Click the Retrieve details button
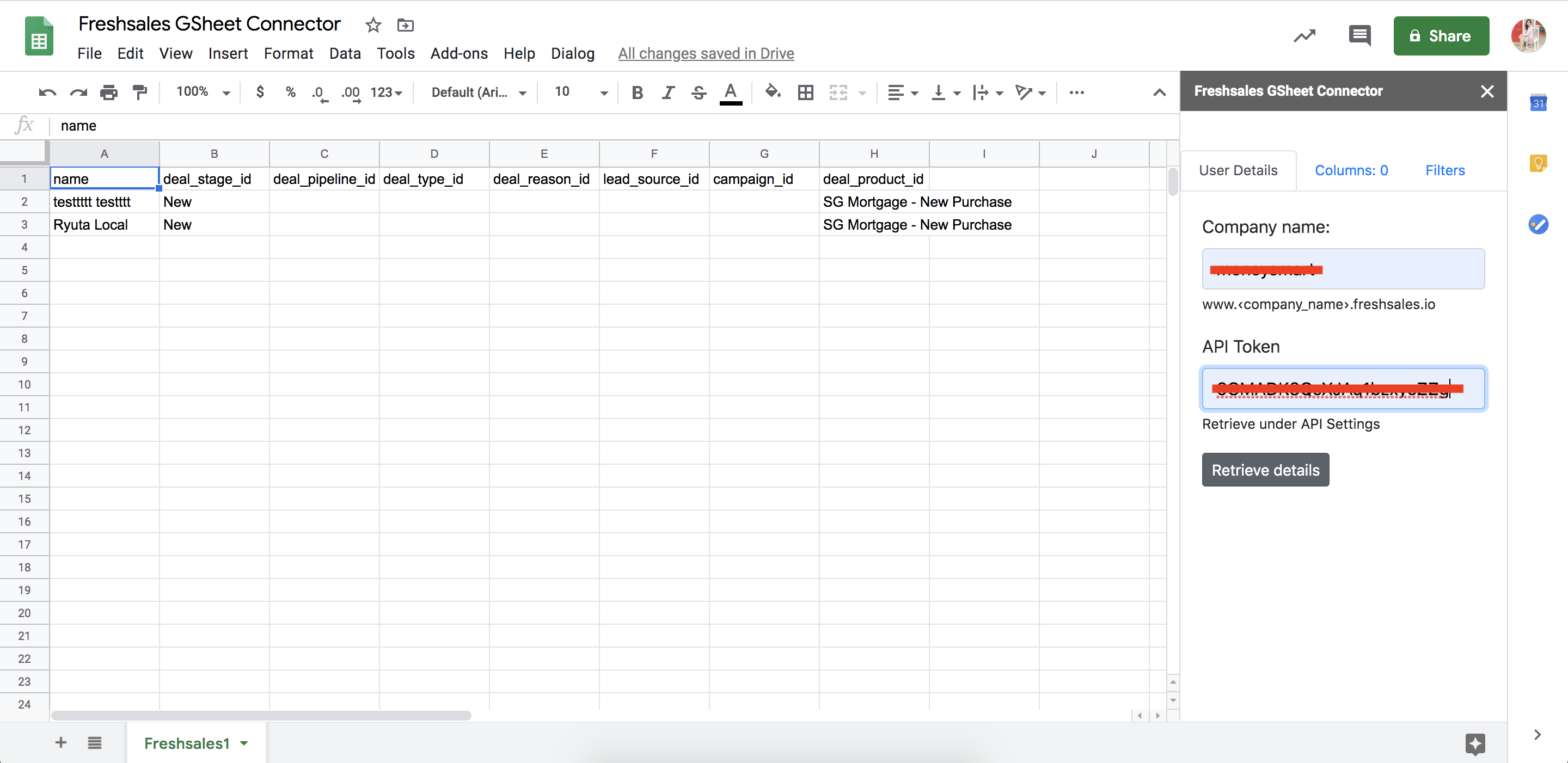1568x763 pixels. click(x=1265, y=470)
